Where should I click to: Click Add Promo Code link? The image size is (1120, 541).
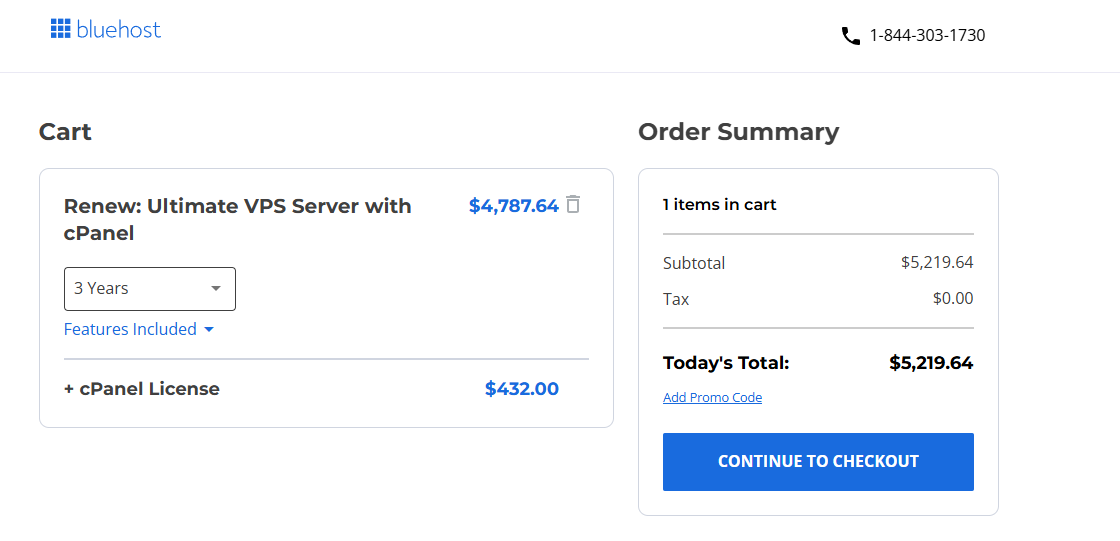(x=712, y=397)
